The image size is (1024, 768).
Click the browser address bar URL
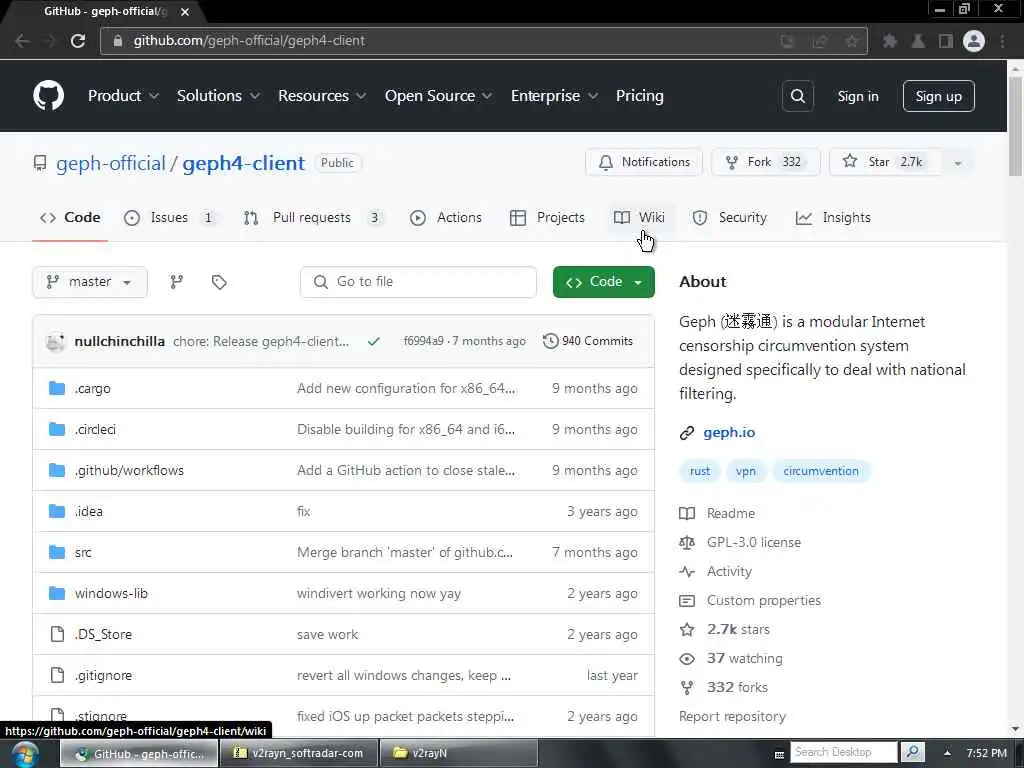point(249,40)
